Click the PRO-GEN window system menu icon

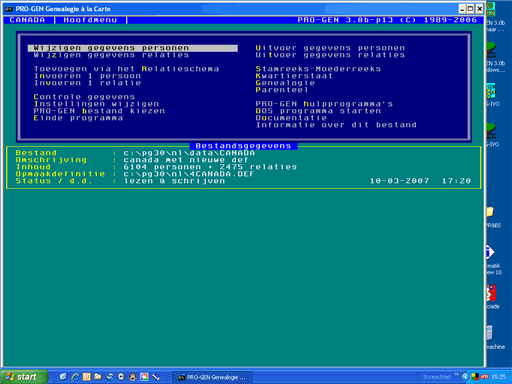[9, 9]
